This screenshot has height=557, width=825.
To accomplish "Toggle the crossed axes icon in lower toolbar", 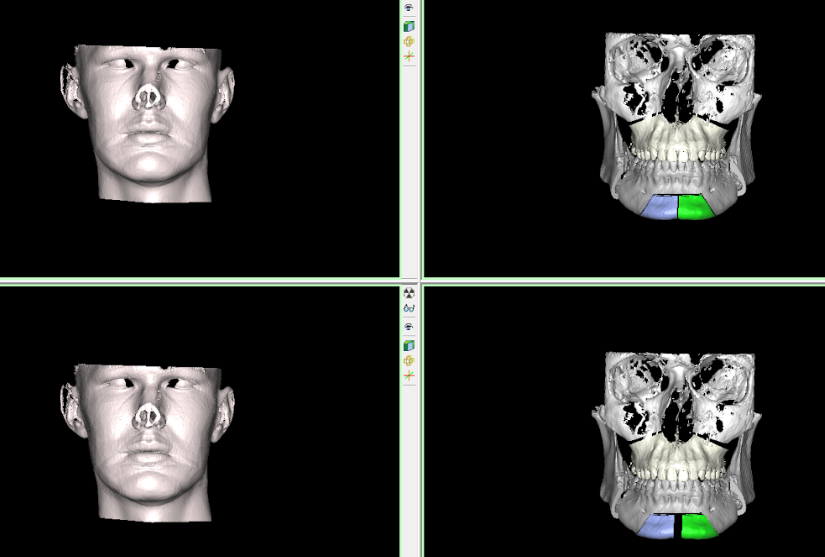I will [409, 376].
